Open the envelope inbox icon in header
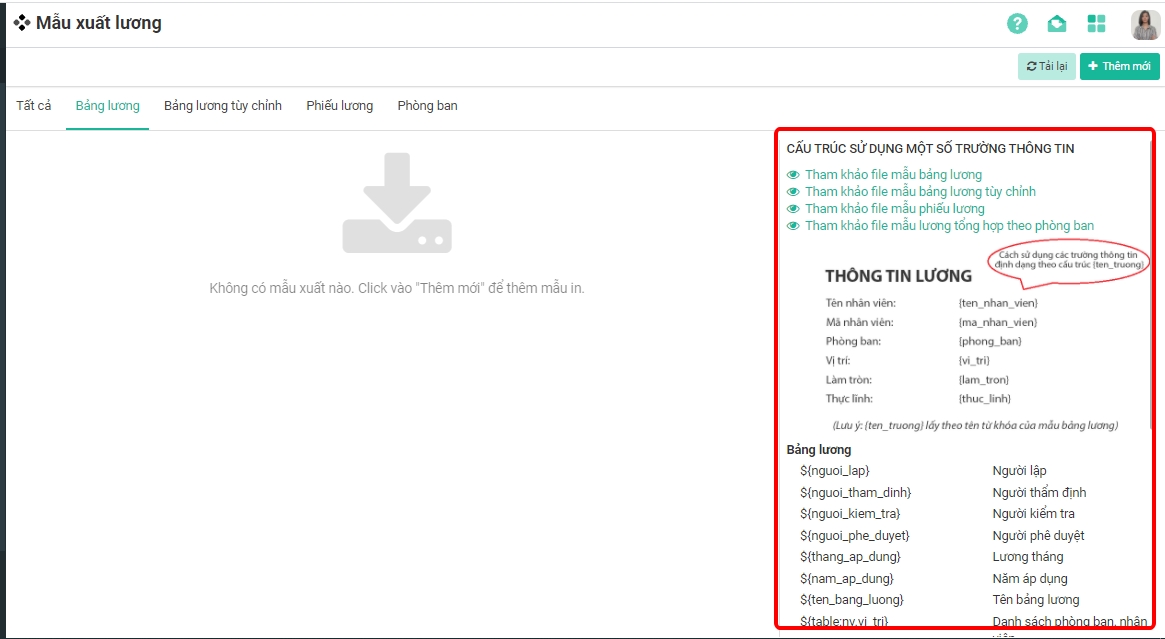This screenshot has height=639, width=1165. (1056, 24)
